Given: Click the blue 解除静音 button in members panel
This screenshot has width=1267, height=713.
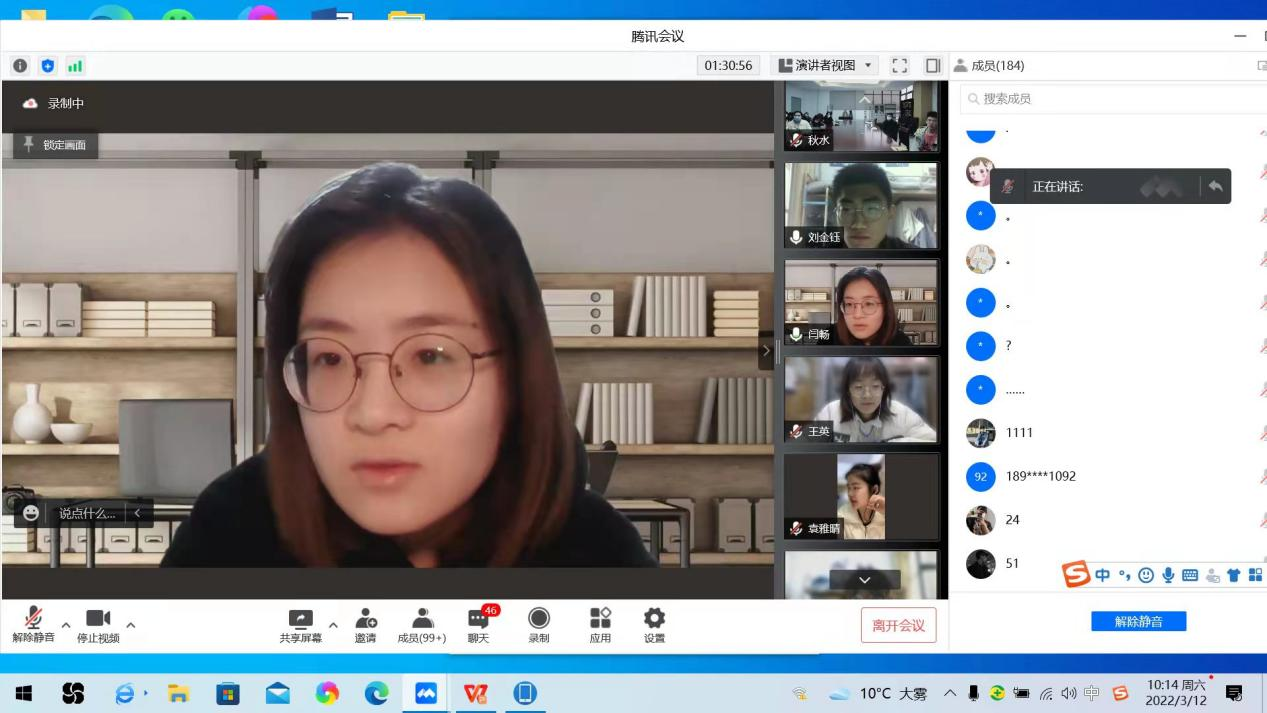Looking at the screenshot, I should pyautogui.click(x=1138, y=622).
